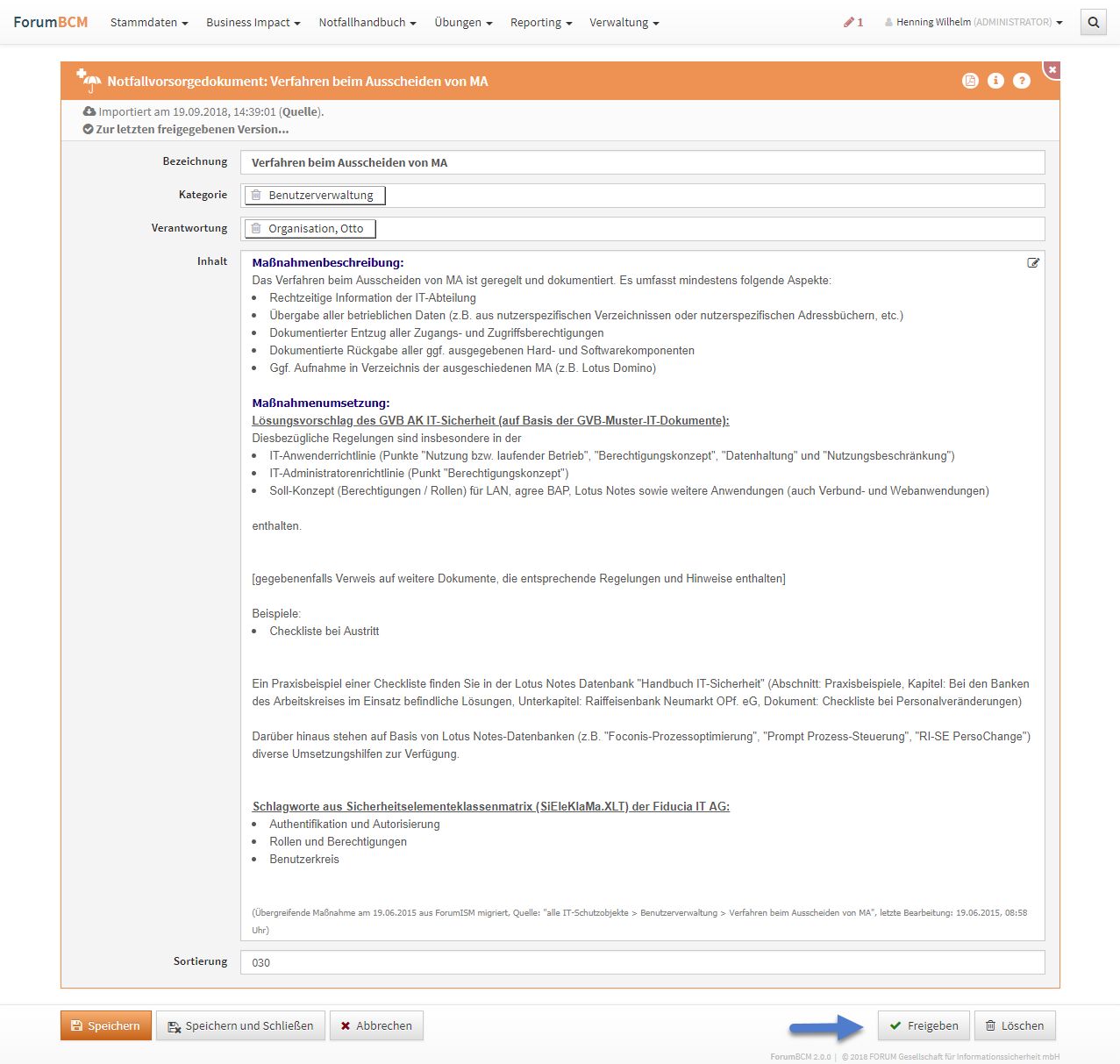Open the Reporting menu
The width and height of the screenshot is (1120, 1064).
point(541,22)
